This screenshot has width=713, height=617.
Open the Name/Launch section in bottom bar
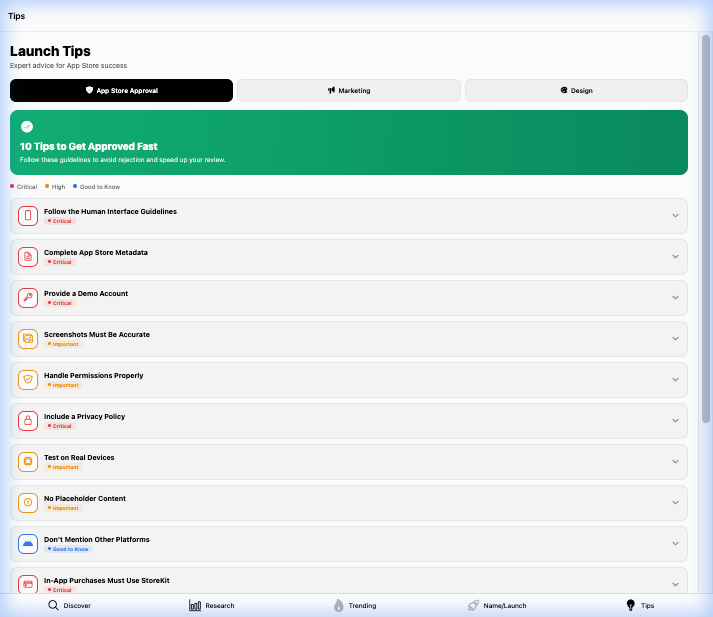tap(497, 605)
